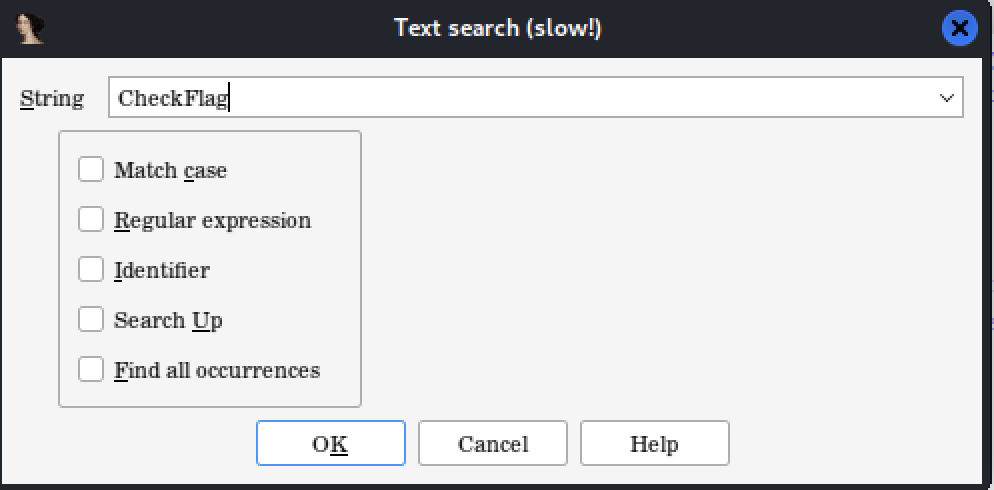
Task: Click the "Regular expression" label text
Action: [x=213, y=221]
